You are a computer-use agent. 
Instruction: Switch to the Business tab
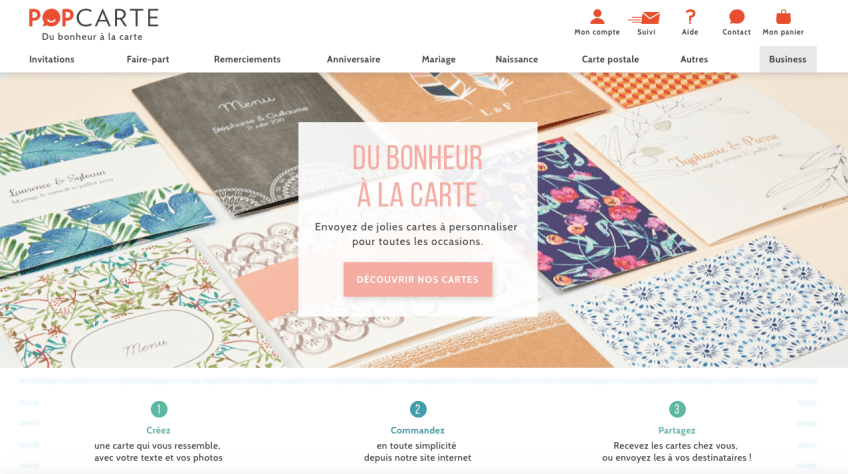[788, 59]
